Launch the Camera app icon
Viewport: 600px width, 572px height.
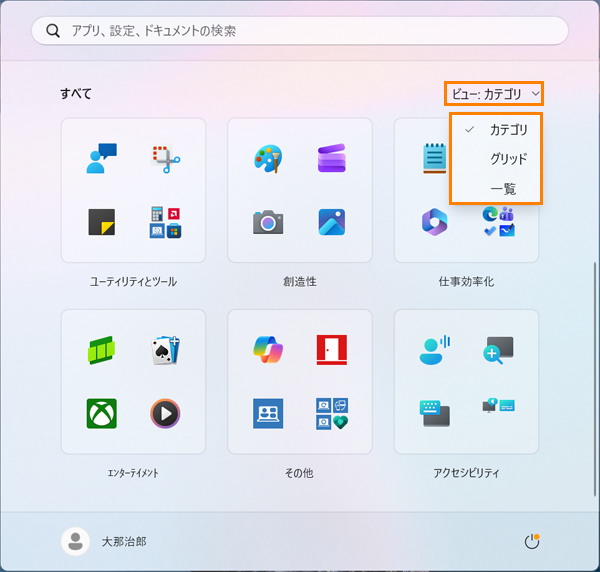[268, 222]
